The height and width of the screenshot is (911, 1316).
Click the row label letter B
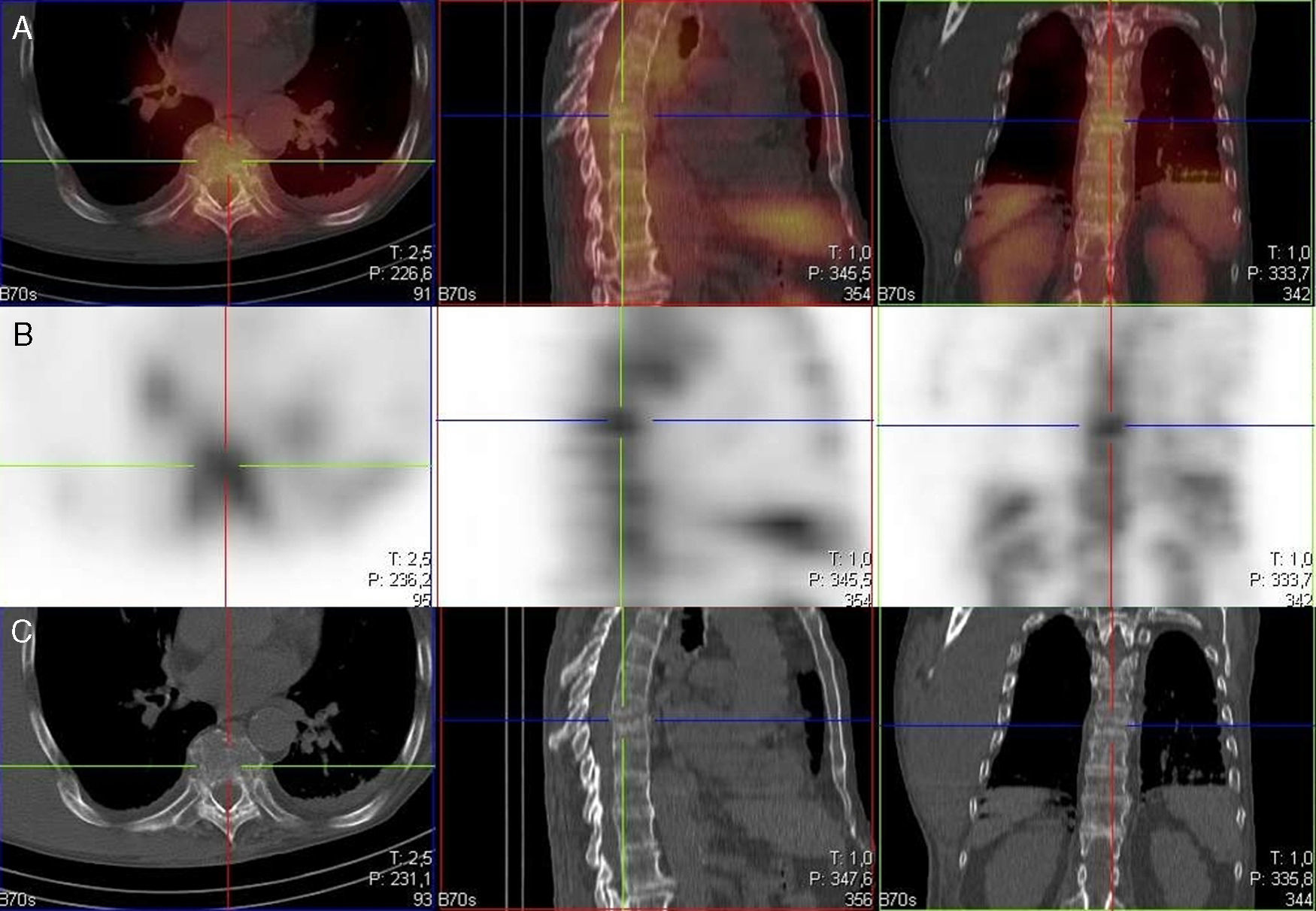(23, 334)
